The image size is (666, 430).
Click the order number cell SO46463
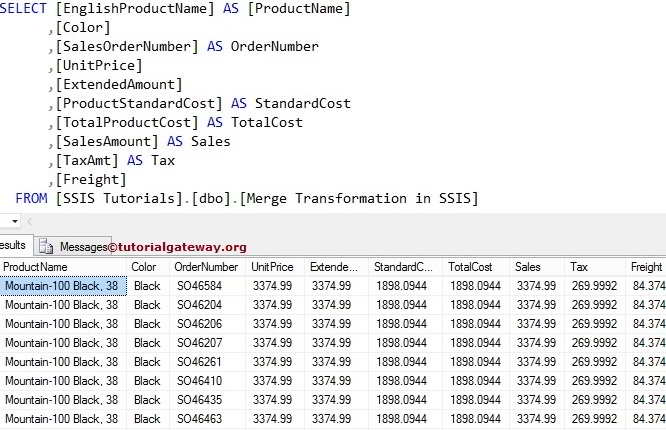pyautogui.click(x=199, y=419)
